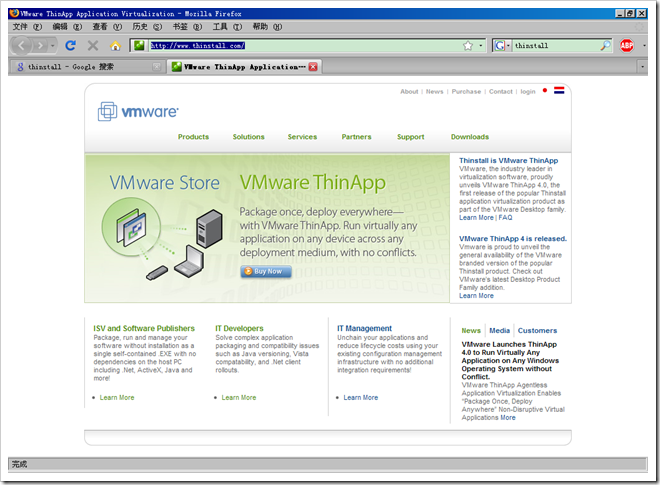Open the address bar history dropdown
The image size is (660, 485).
coord(481,45)
